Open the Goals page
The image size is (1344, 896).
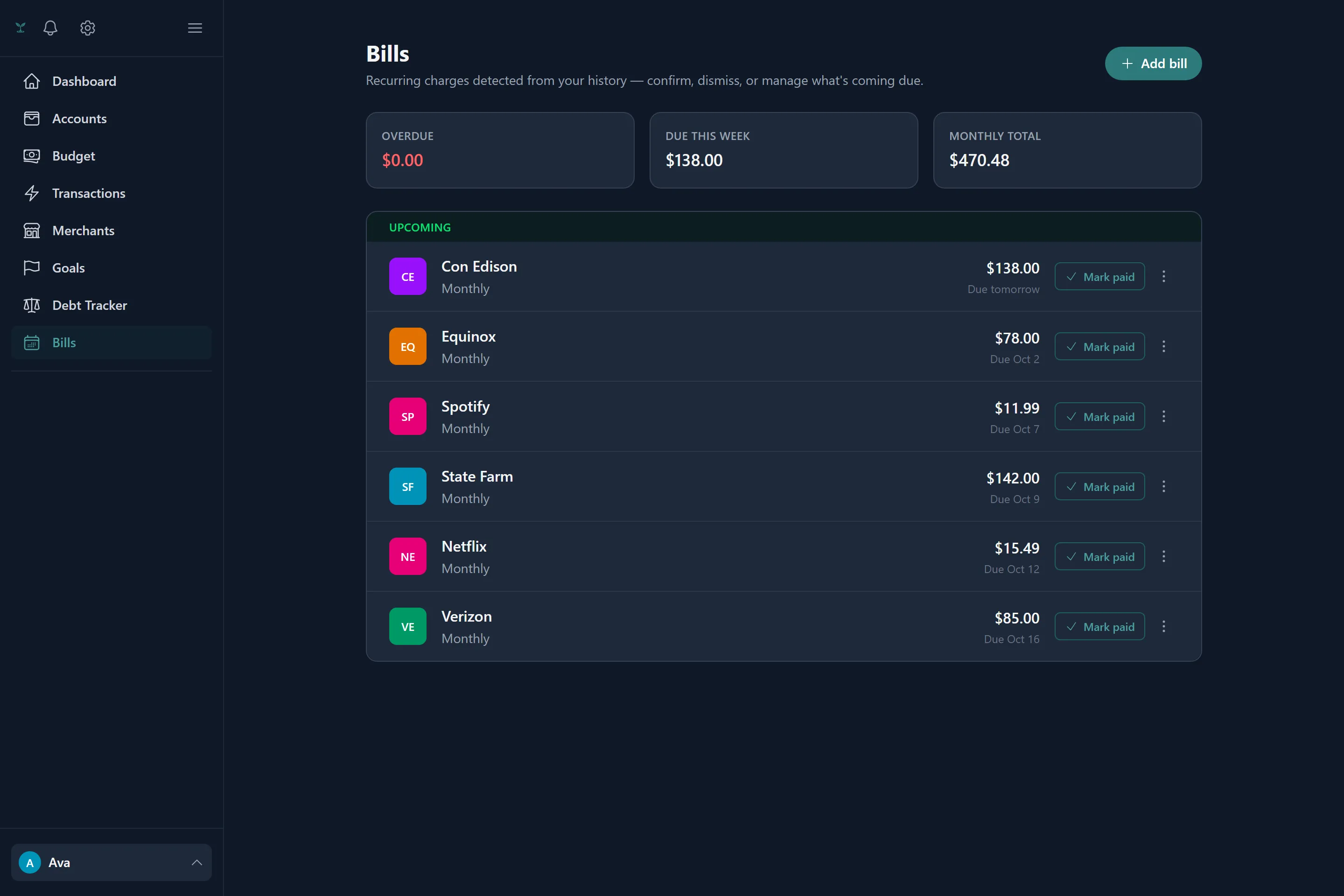click(112, 268)
